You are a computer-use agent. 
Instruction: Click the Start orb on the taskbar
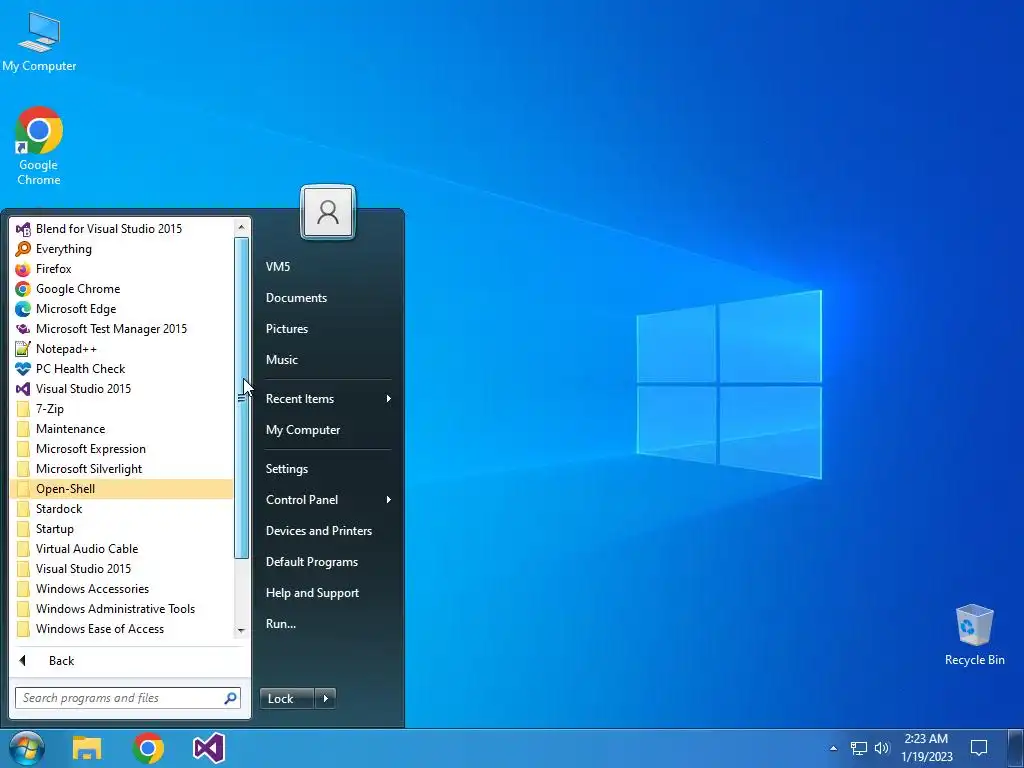point(27,748)
